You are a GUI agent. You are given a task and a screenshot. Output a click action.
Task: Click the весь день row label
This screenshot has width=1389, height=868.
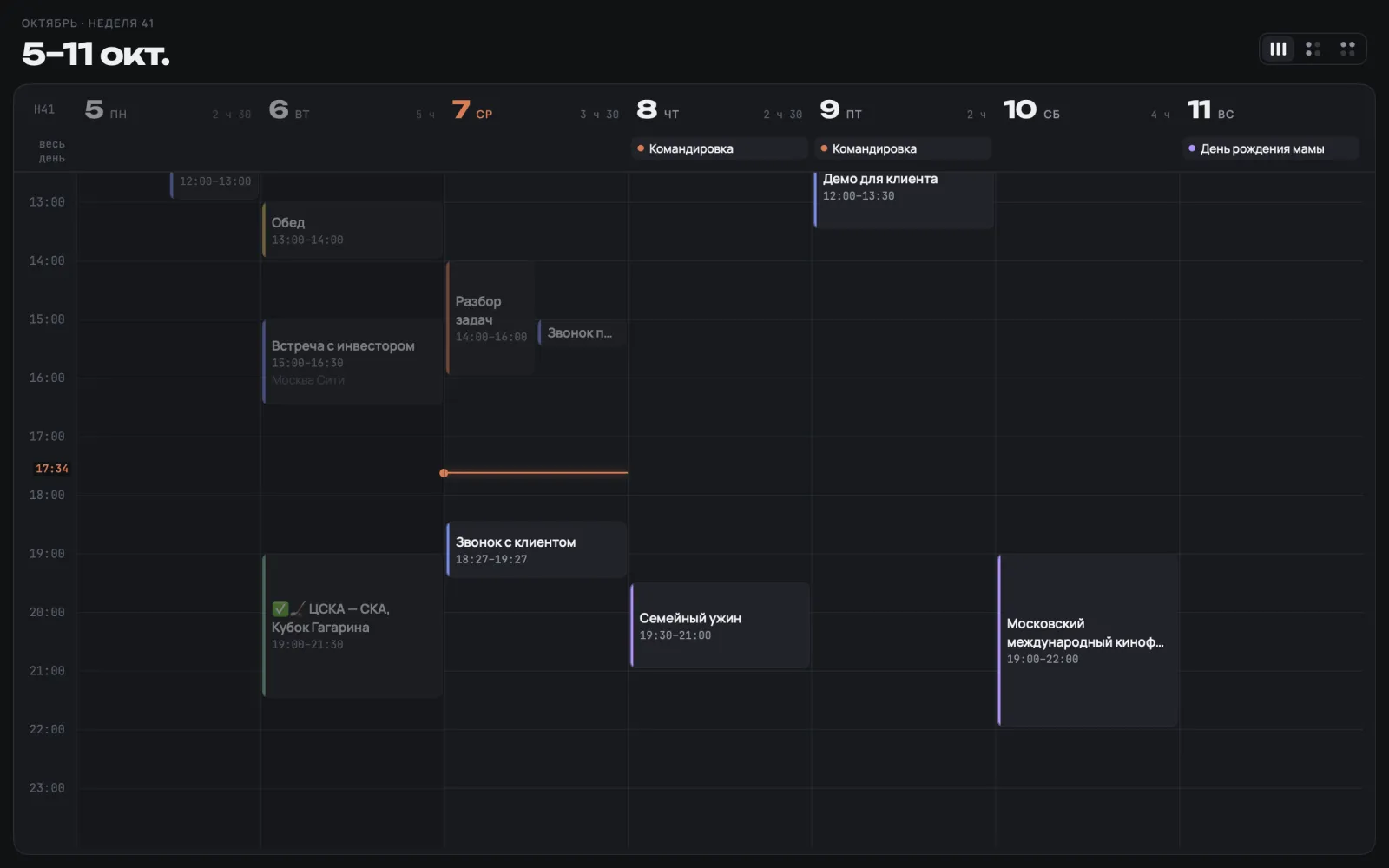[51, 151]
